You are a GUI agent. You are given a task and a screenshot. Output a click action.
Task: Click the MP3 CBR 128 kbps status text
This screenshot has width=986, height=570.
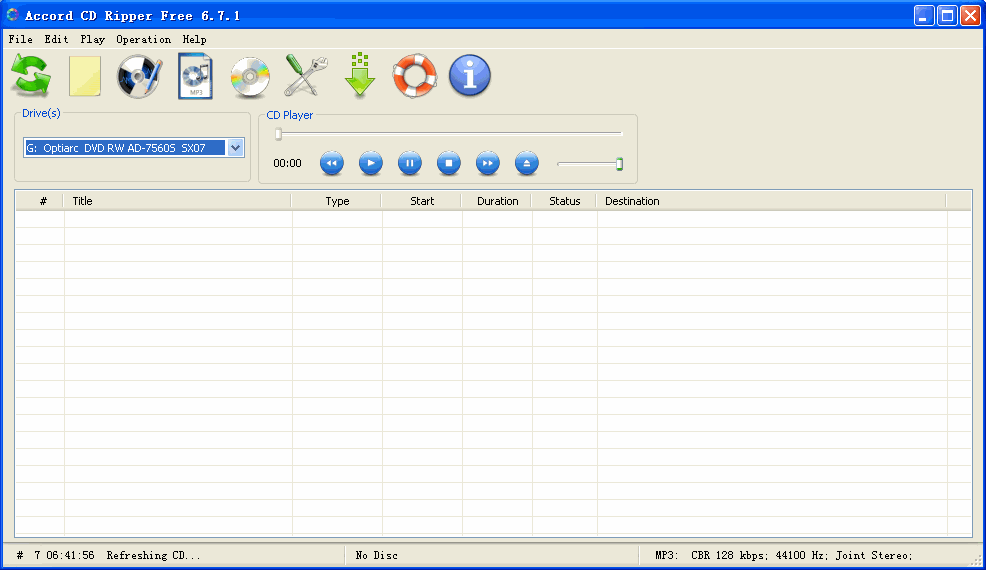[784, 555]
